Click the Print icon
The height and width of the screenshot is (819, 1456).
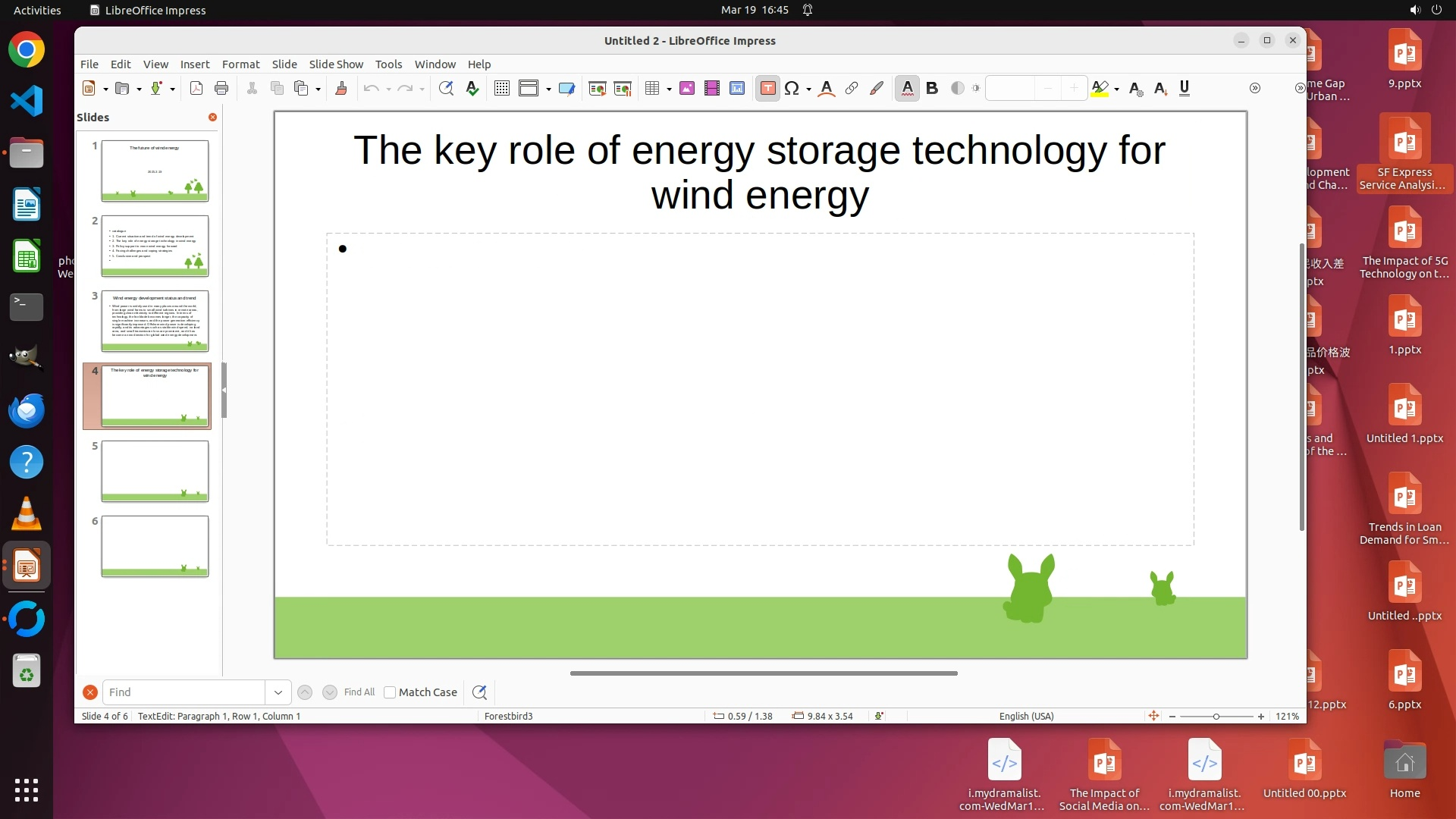click(221, 89)
